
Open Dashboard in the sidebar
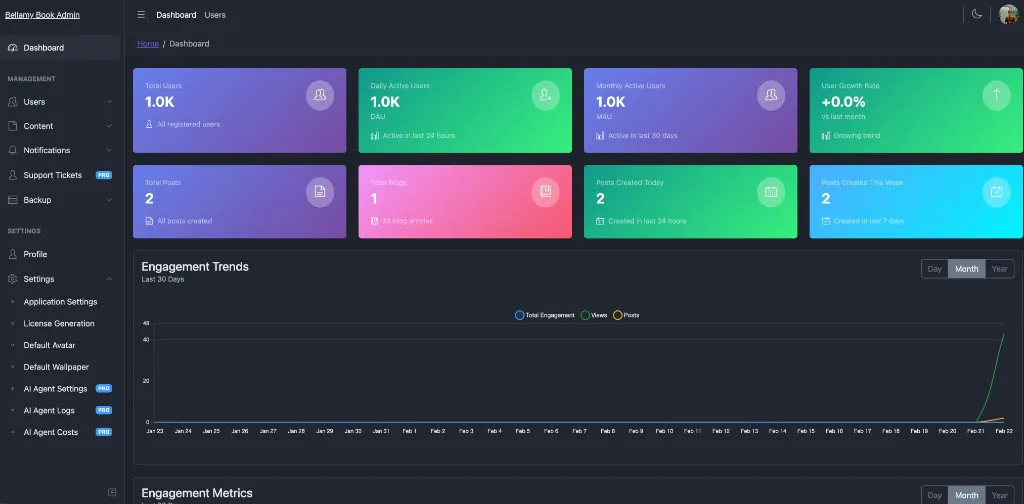60,48
